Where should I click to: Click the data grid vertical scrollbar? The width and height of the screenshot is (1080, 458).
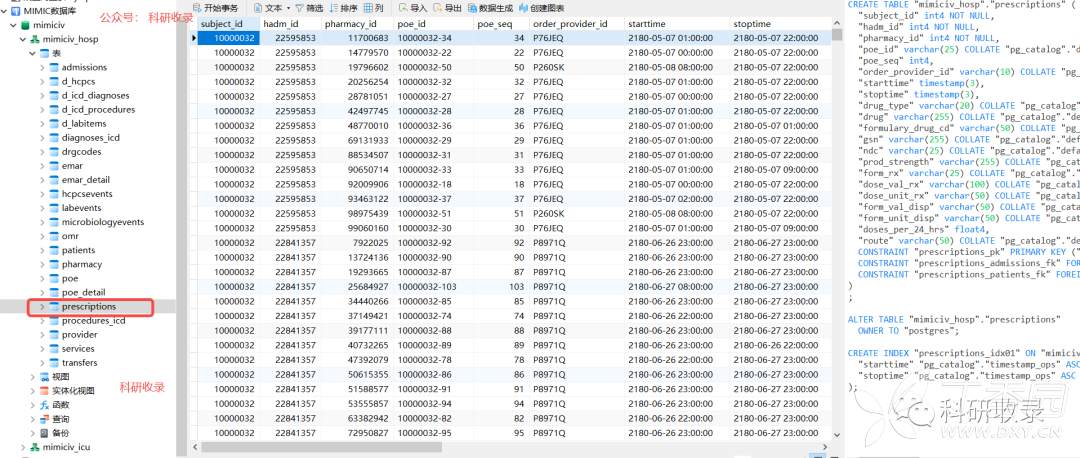(x=836, y=200)
